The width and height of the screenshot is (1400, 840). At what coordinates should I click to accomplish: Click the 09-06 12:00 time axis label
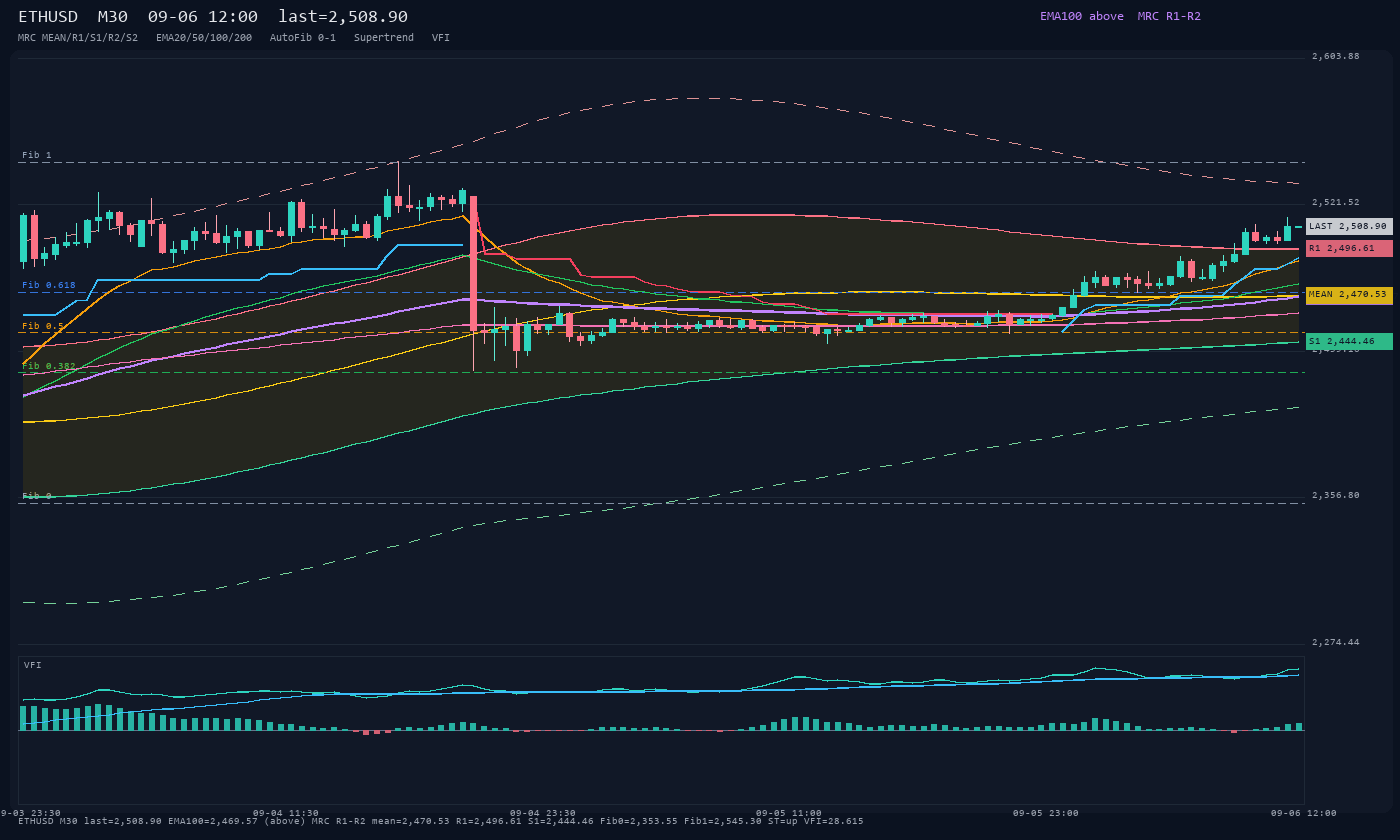[x=1304, y=813]
